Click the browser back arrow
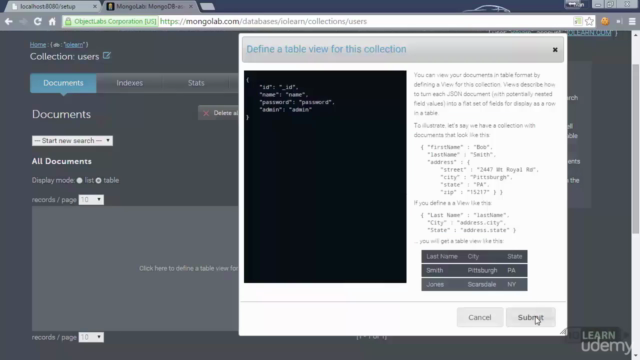Viewport: 640px width, 360px height. pos(9,21)
